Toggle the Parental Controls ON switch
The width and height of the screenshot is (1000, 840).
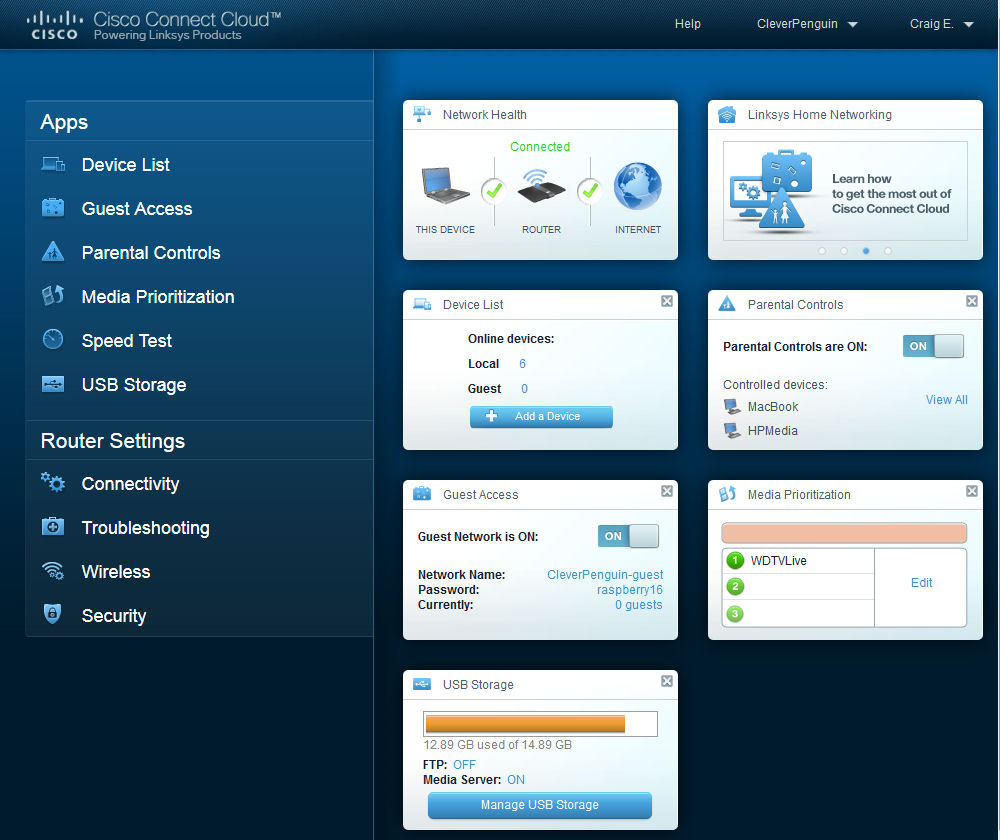pos(933,346)
